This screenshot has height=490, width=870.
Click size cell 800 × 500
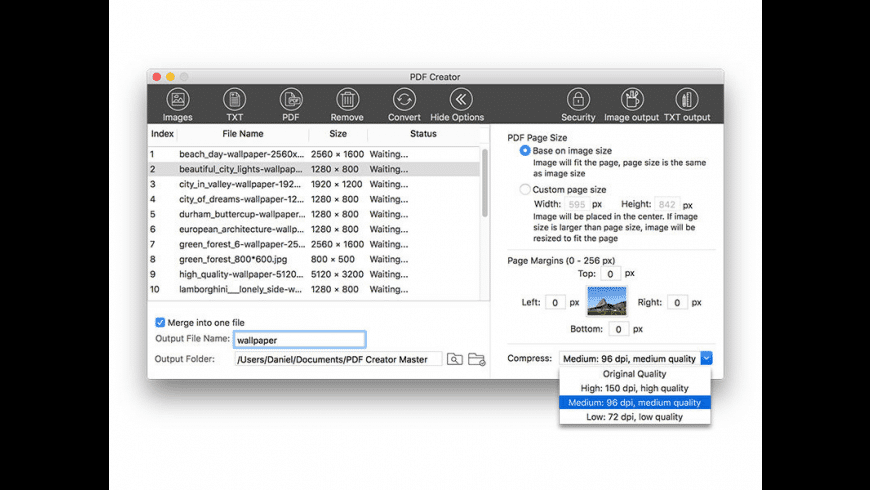(333, 259)
